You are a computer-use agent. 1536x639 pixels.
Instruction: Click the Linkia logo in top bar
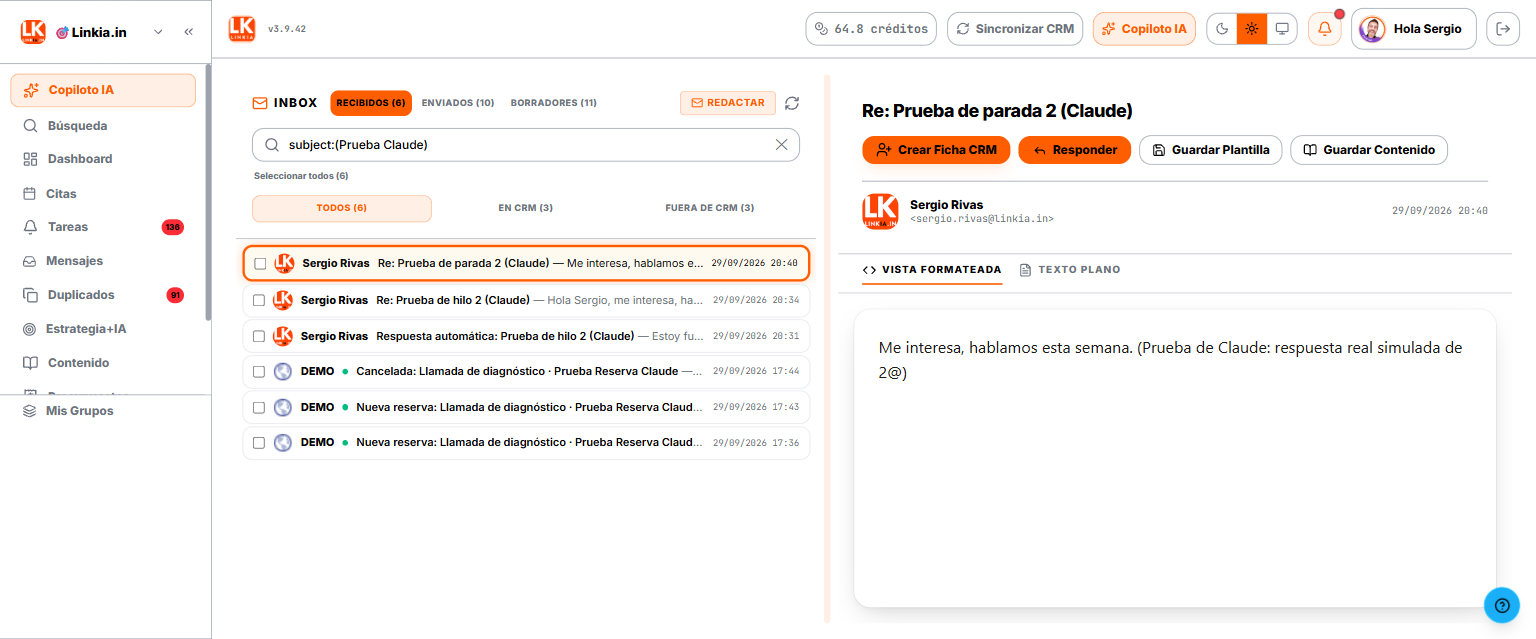point(242,28)
